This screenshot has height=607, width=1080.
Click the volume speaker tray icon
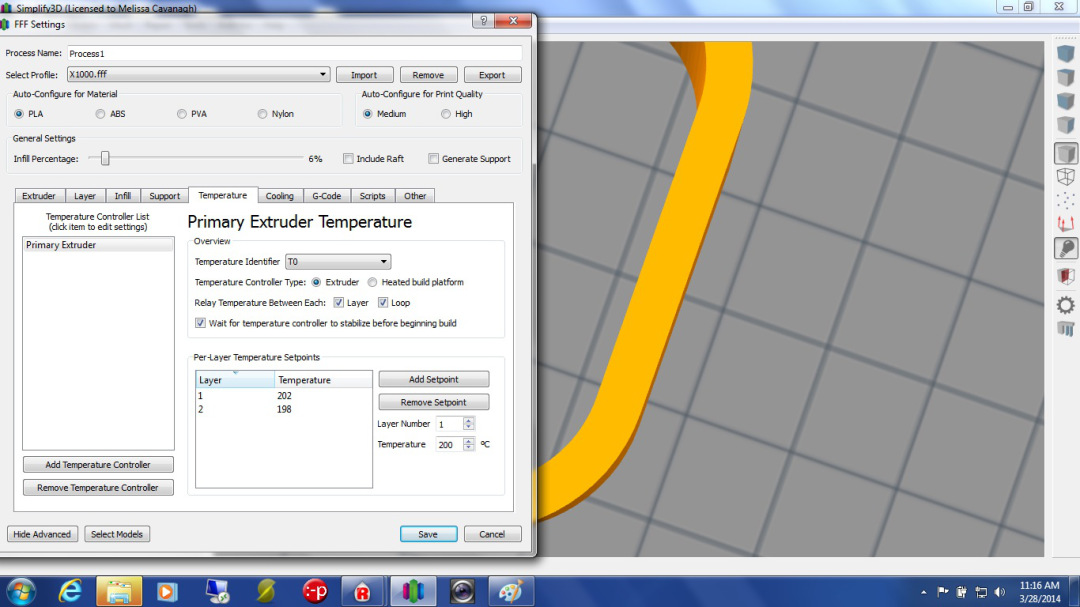tap(1000, 592)
